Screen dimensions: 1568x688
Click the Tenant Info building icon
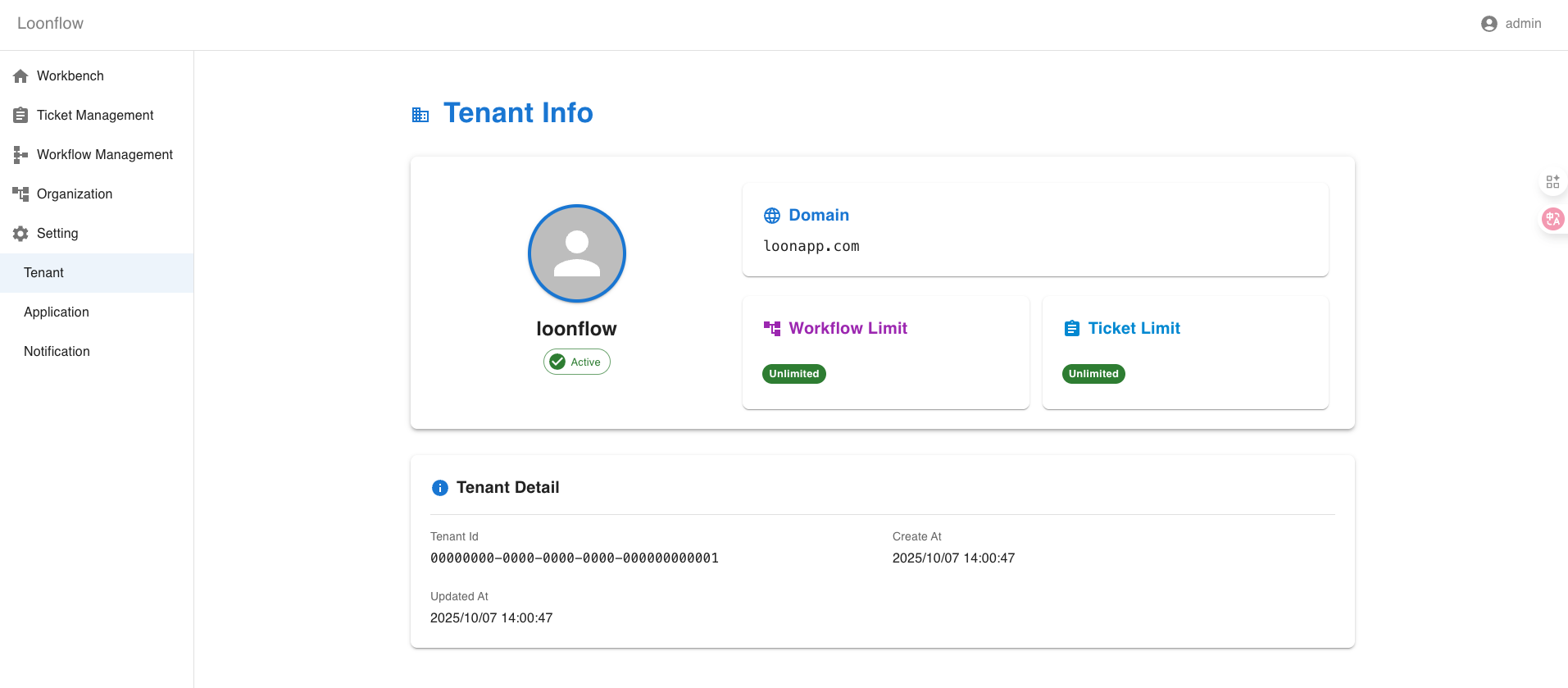[420, 115]
